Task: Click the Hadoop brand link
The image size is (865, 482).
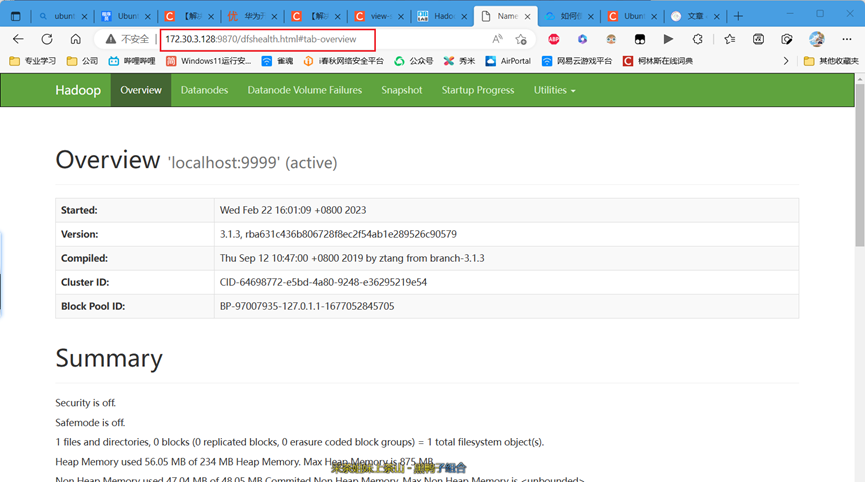Action: coord(78,90)
